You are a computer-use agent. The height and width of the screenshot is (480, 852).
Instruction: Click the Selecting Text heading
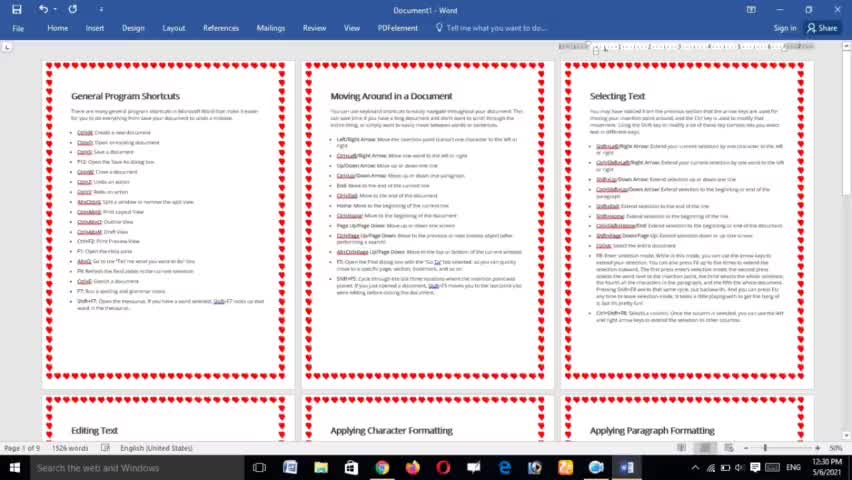click(x=617, y=96)
